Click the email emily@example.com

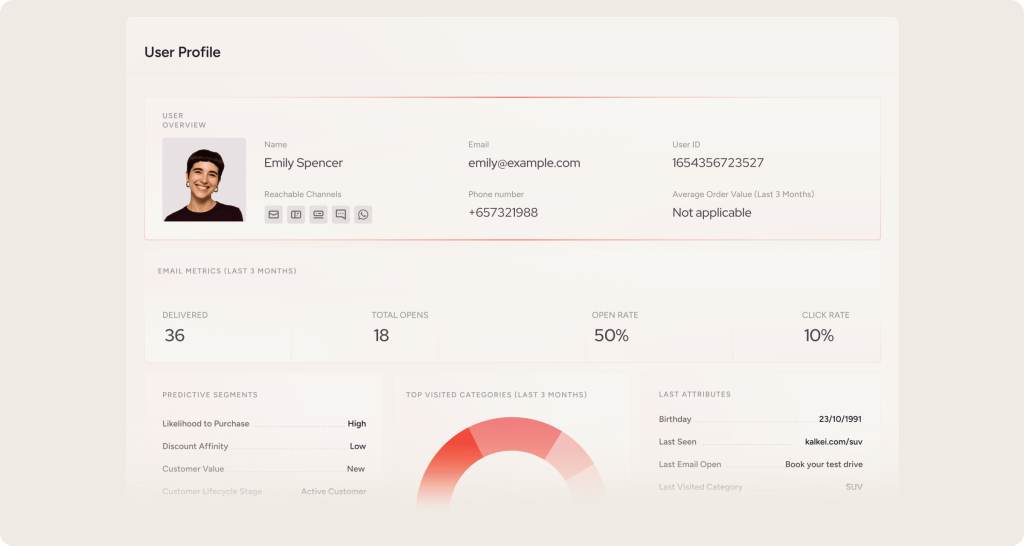[524, 163]
